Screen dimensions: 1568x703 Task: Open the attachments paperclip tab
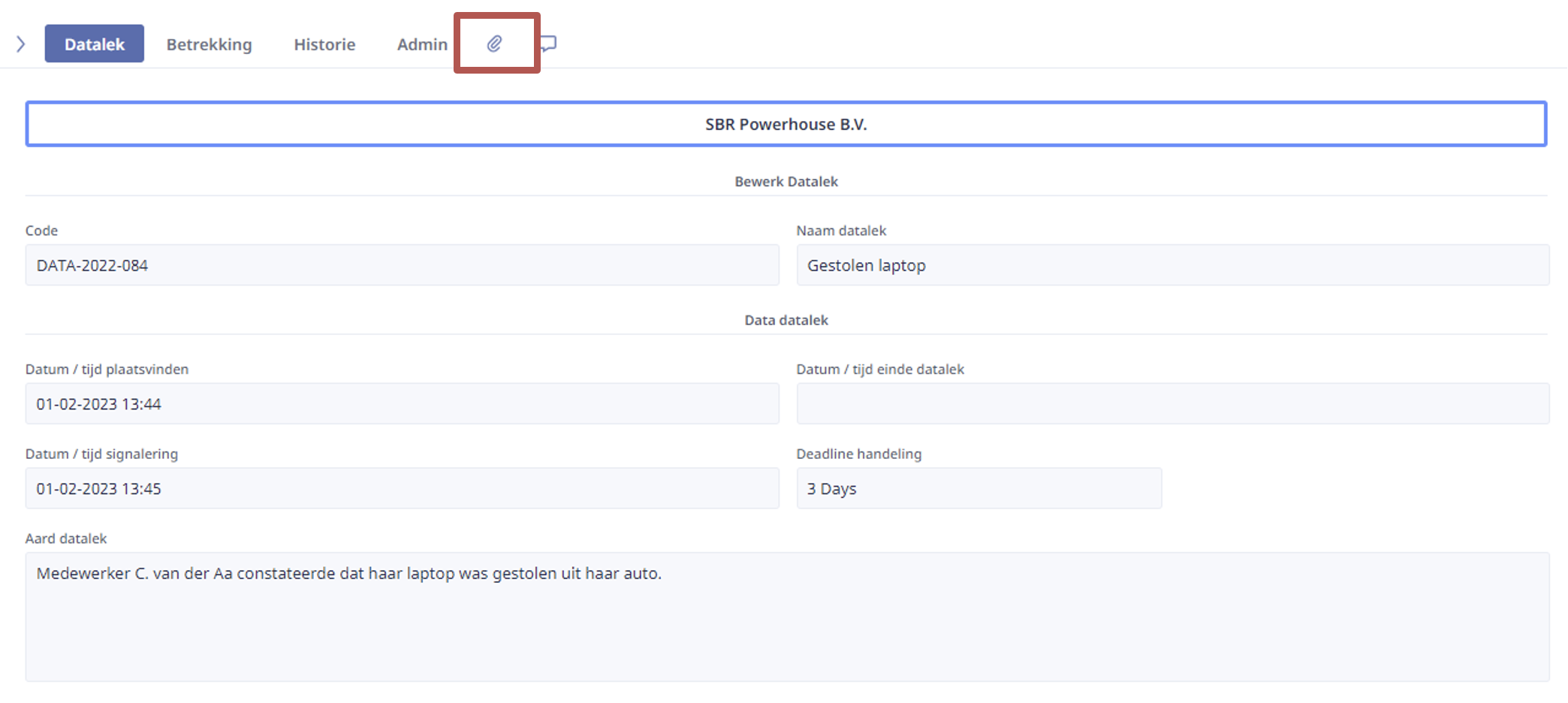click(494, 44)
